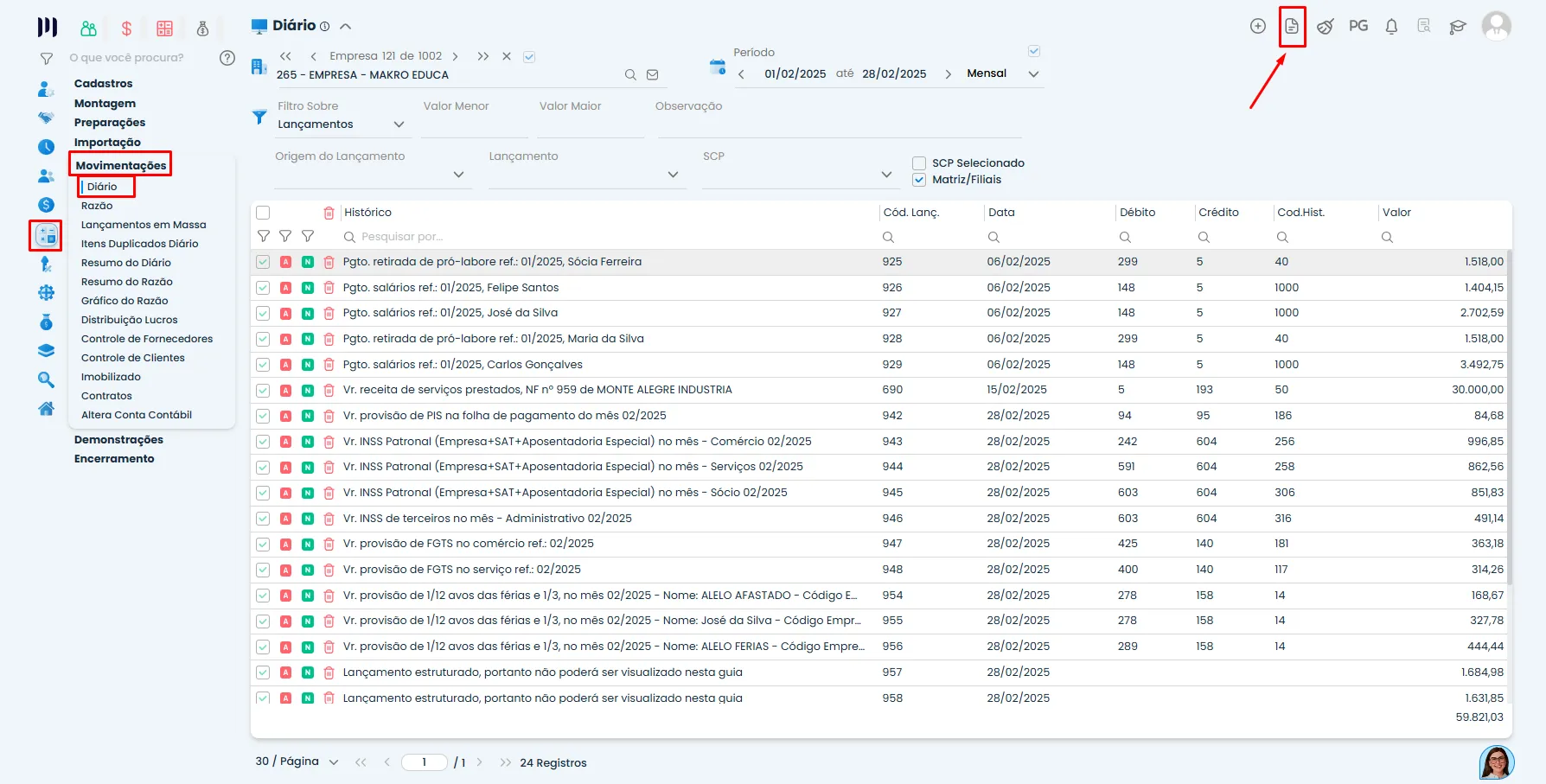The width and height of the screenshot is (1546, 784).
Task: Expand the Demonstrações menu section
Action: (118, 440)
